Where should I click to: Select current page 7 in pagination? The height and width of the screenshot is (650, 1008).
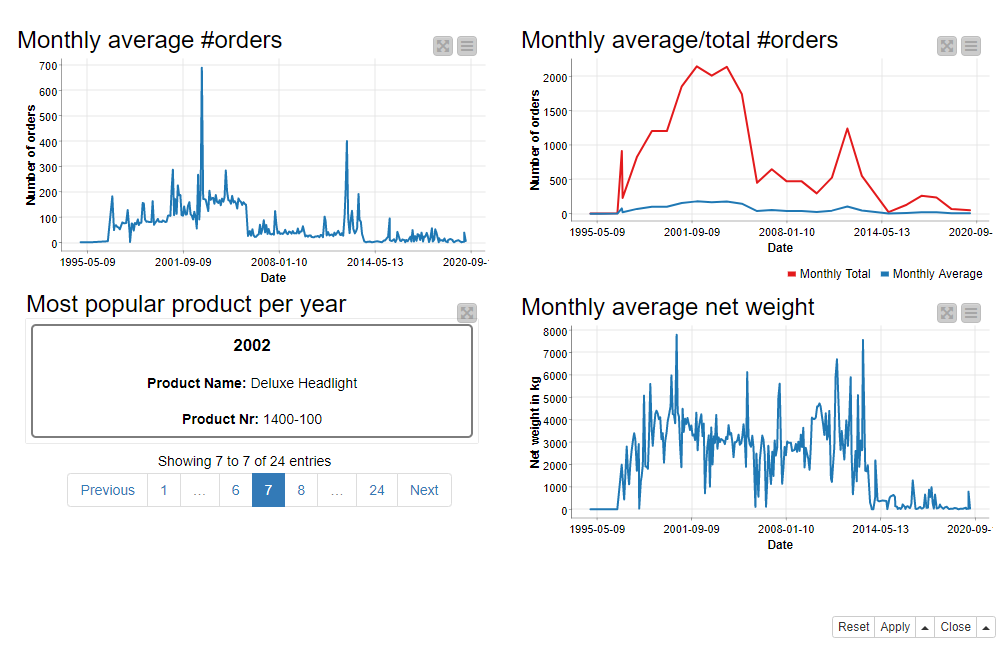tap(268, 490)
